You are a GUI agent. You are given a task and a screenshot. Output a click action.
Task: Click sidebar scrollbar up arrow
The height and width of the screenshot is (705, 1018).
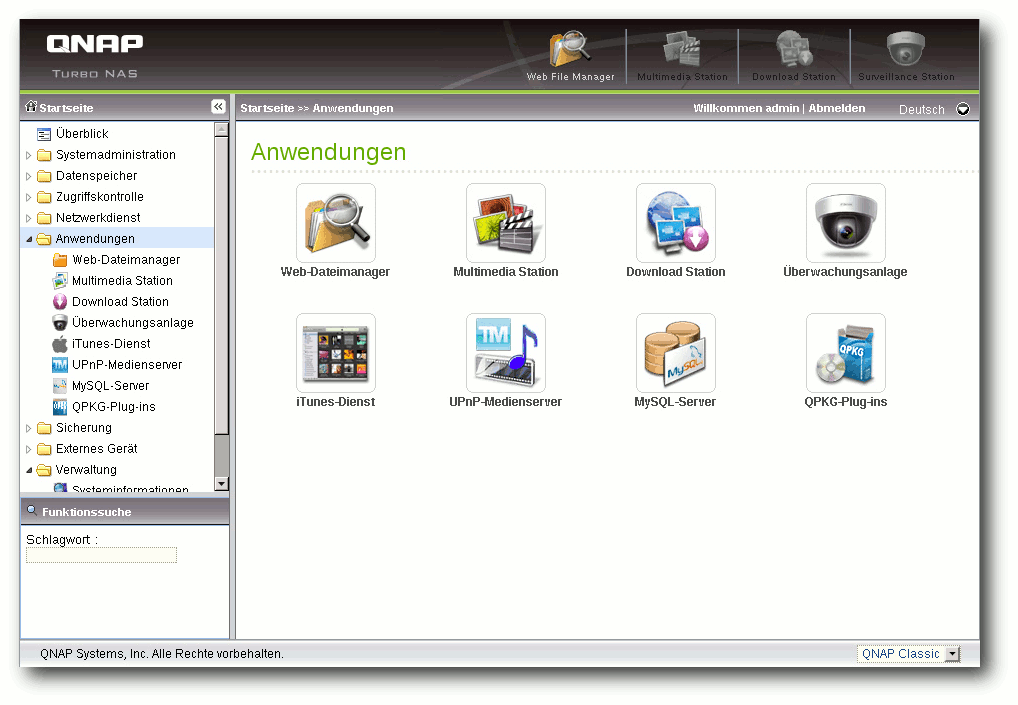[221, 129]
